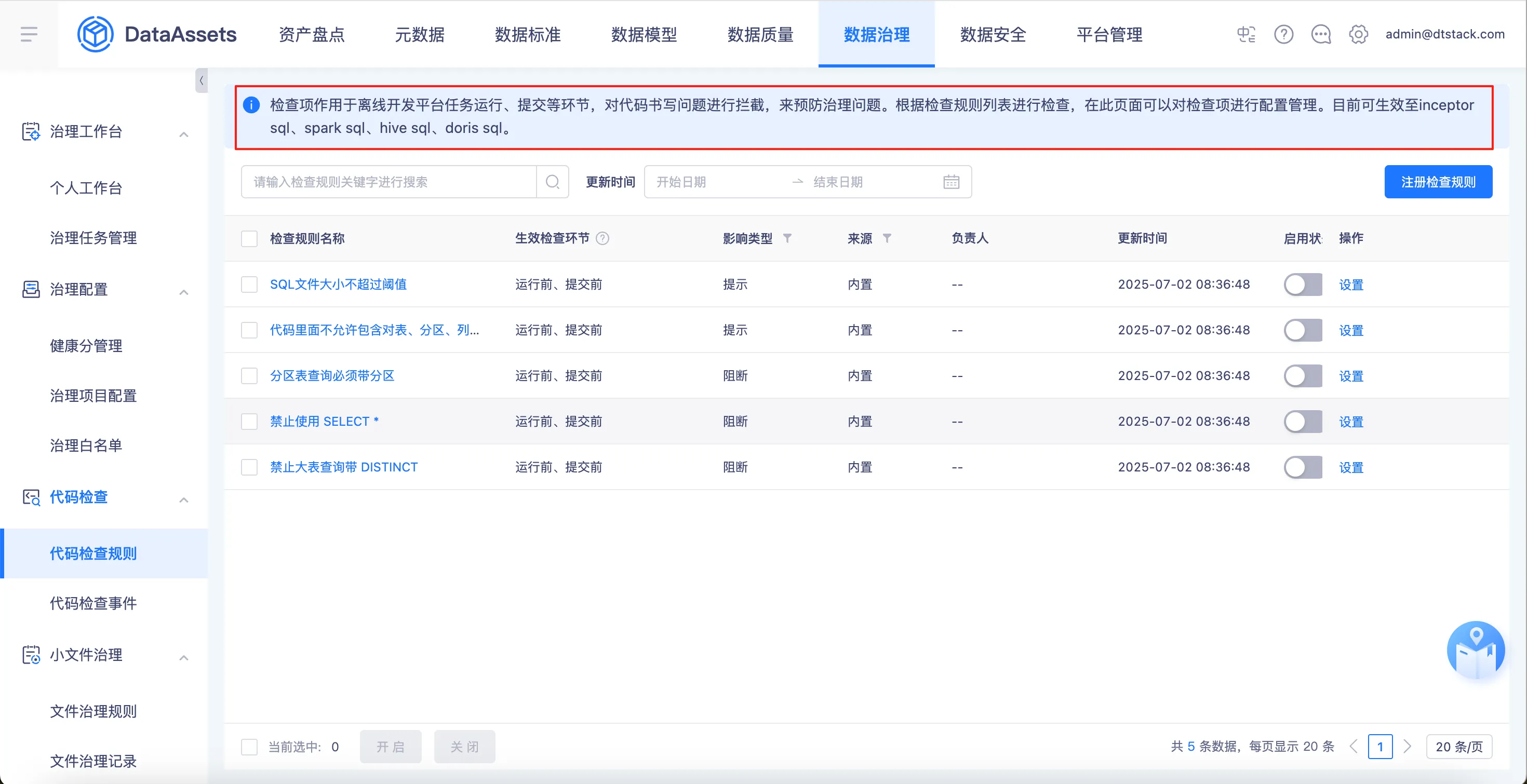The height and width of the screenshot is (784, 1527).
Task: Click the 注册检查规则 button
Action: click(x=1438, y=182)
